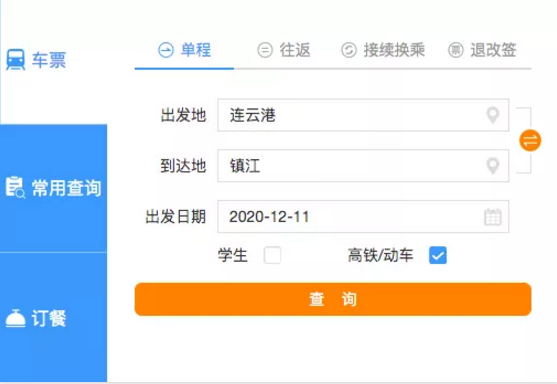Switch to the 往返 tab
This screenshot has height=384, width=557.
pos(283,50)
